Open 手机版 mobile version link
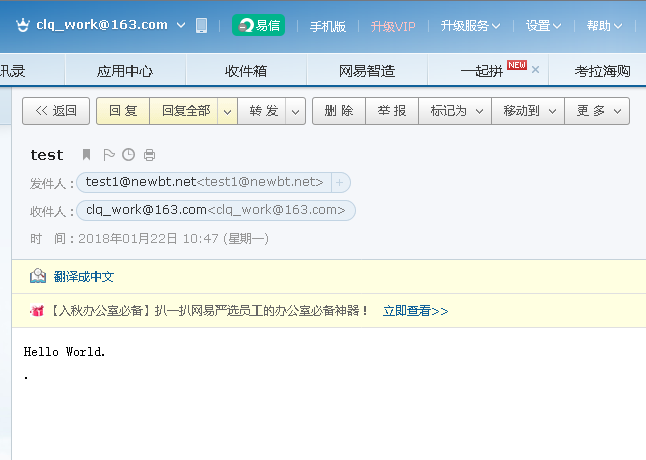Viewport: 646px width, 460px height. point(328,26)
